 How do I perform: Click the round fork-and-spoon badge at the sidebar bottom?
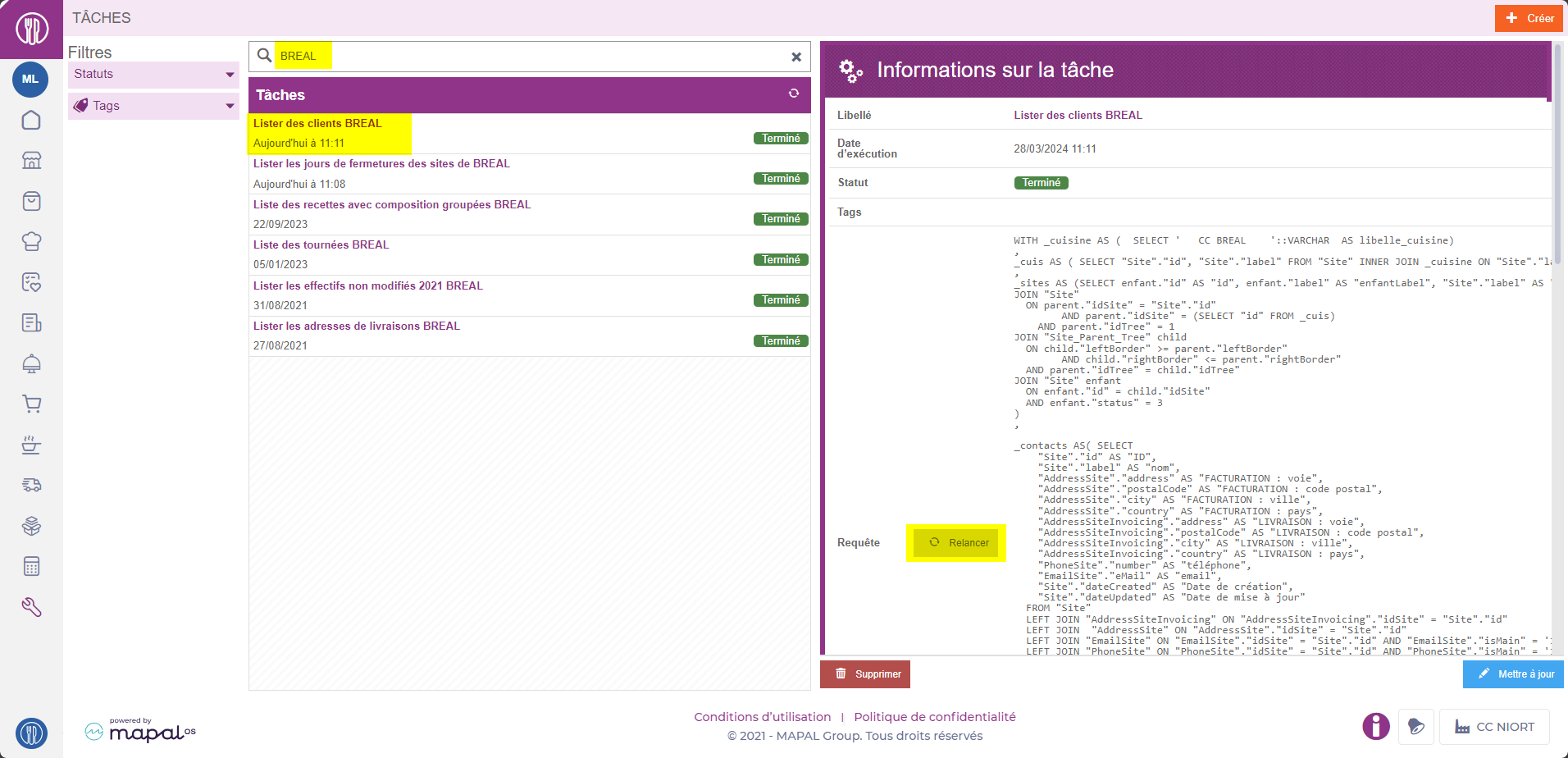[31, 733]
